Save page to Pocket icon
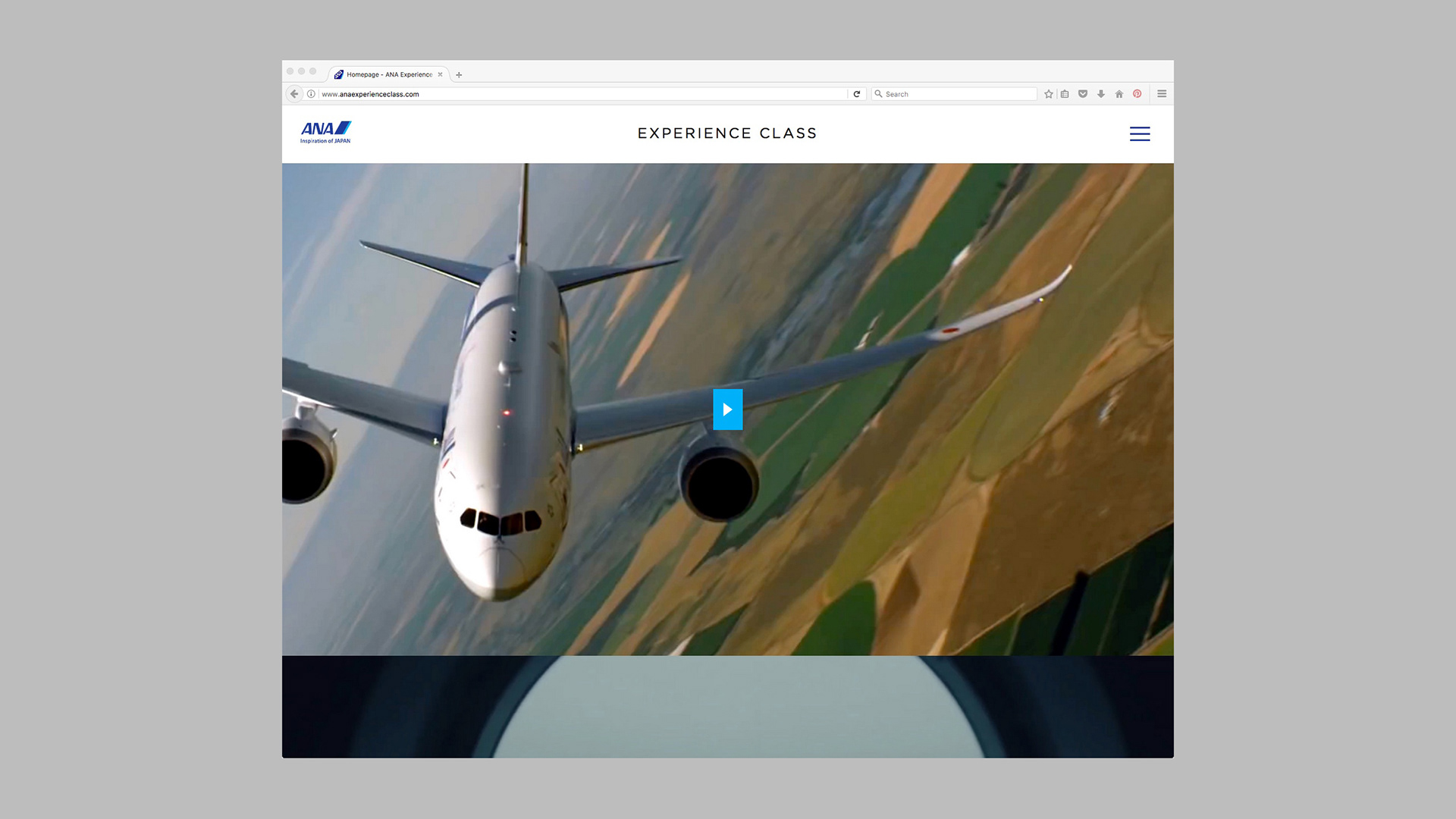This screenshot has height=819, width=1456. (1083, 94)
